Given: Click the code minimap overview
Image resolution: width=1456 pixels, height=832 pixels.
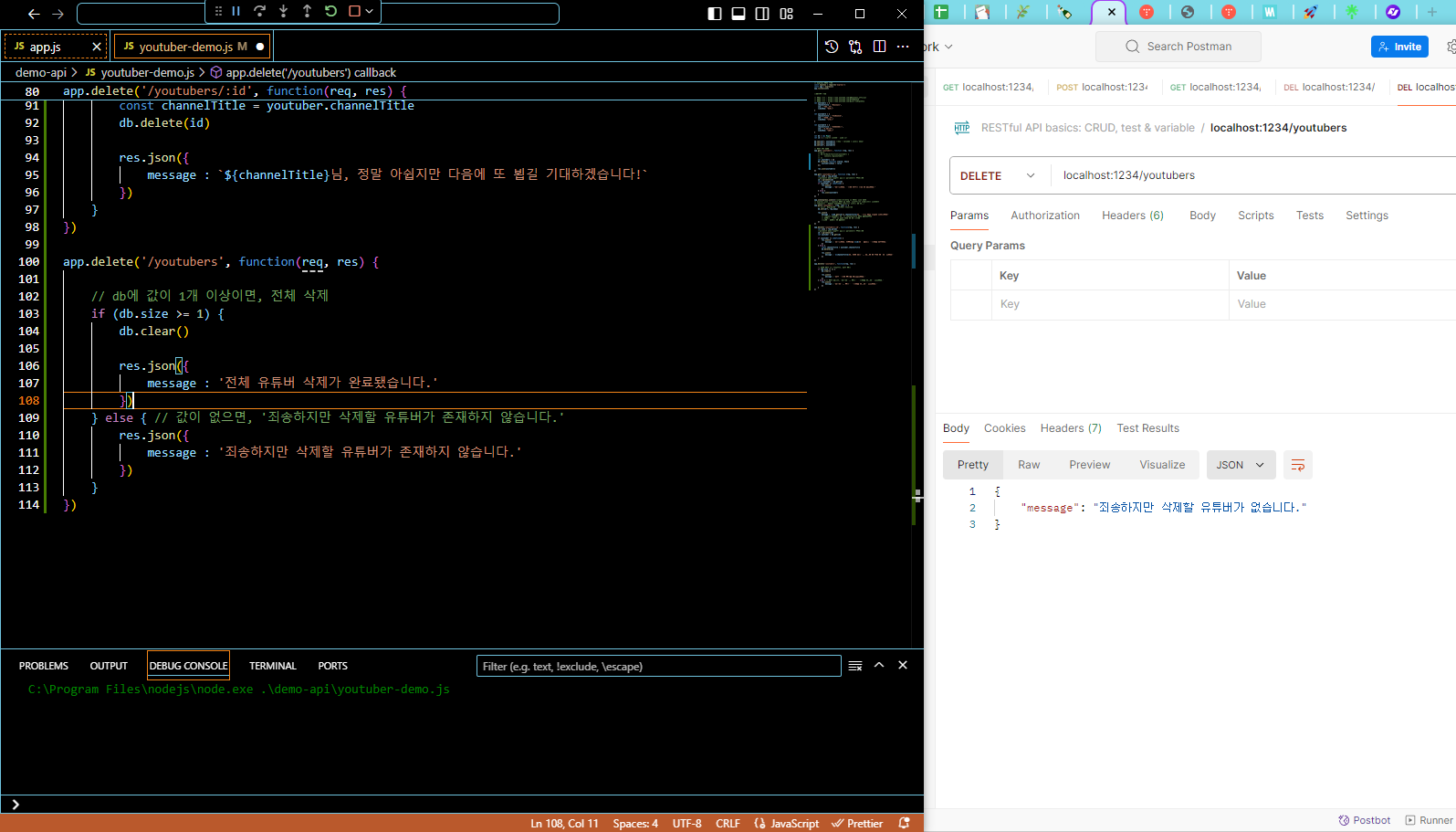Looking at the screenshot, I should [x=857, y=185].
